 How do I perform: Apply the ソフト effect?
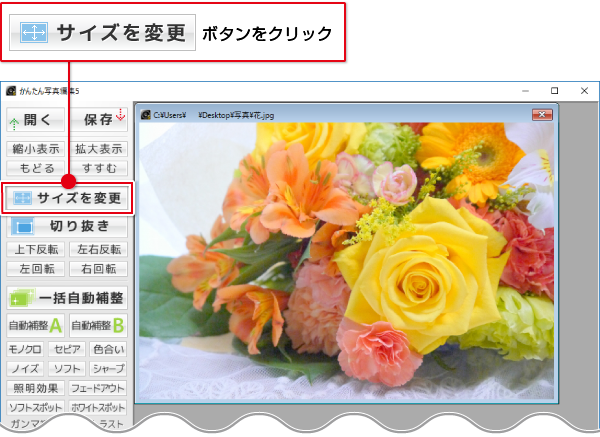point(67,369)
